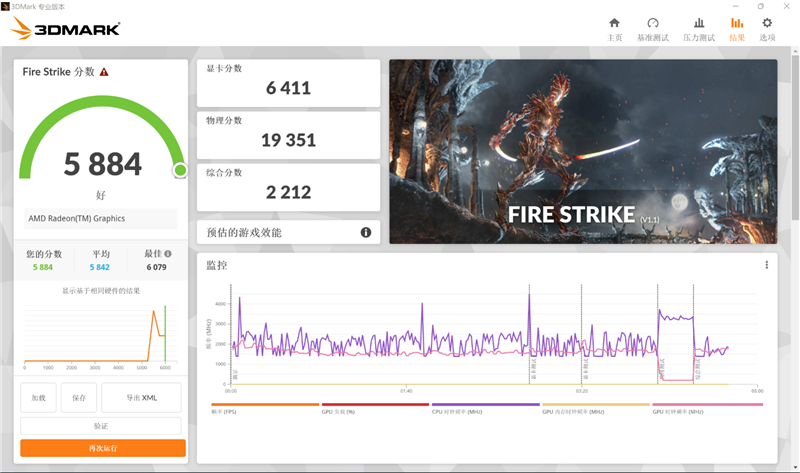
Task: Click the 加载 load button
Action: (x=38, y=397)
